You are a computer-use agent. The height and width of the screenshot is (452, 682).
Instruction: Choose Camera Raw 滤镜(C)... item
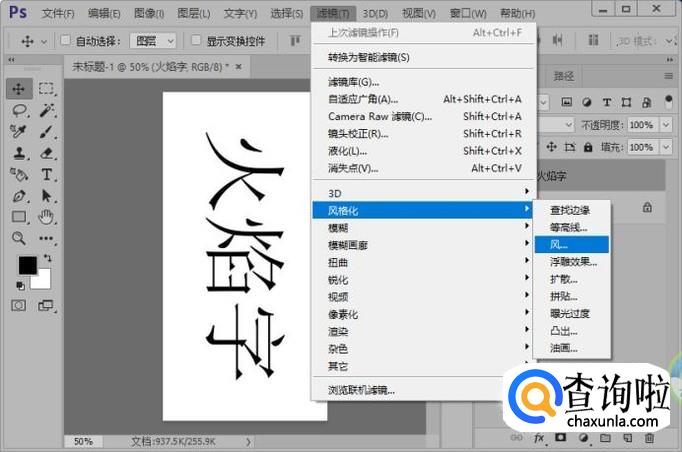(x=423, y=116)
